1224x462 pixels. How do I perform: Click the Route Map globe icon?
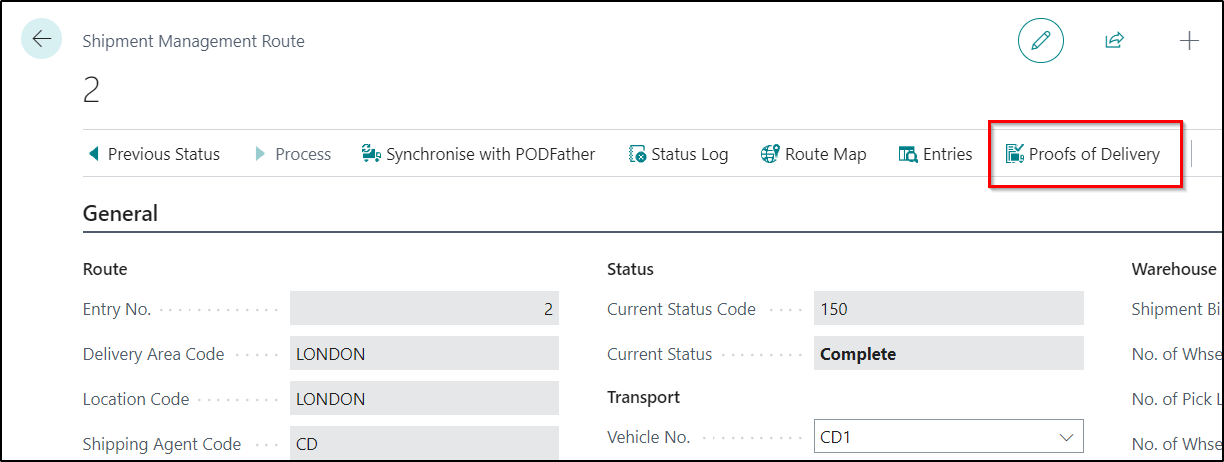point(770,154)
